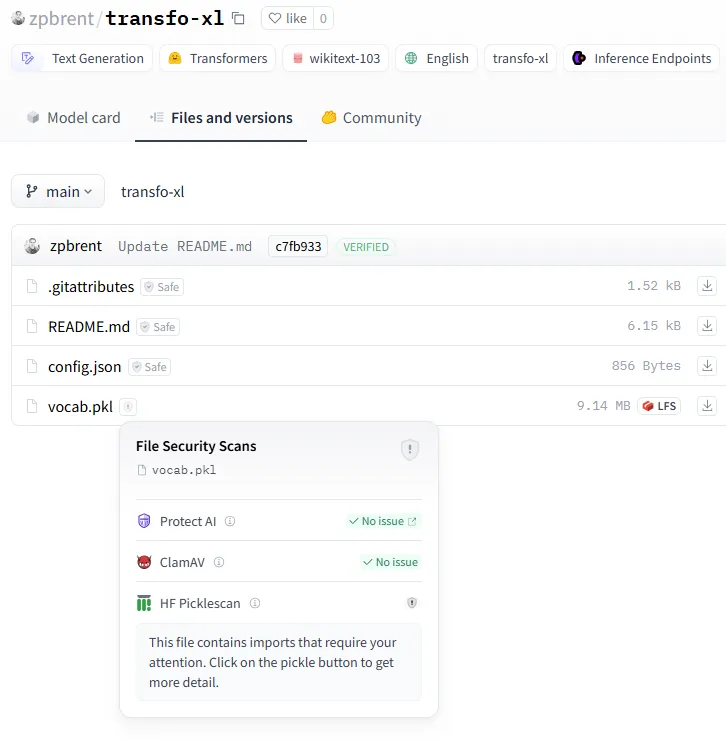Open the Files and versions tab
This screenshot has width=726, height=740.
coord(221,118)
